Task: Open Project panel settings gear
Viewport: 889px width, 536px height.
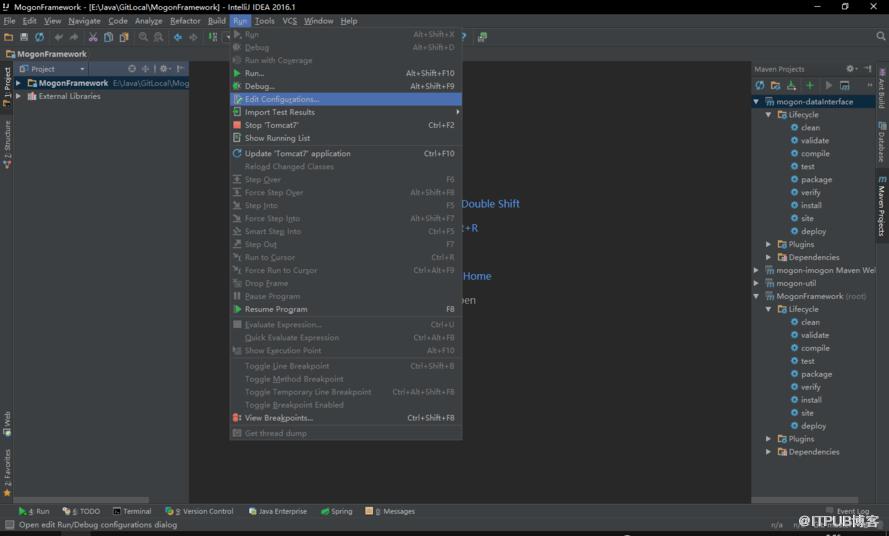Action: point(164,69)
